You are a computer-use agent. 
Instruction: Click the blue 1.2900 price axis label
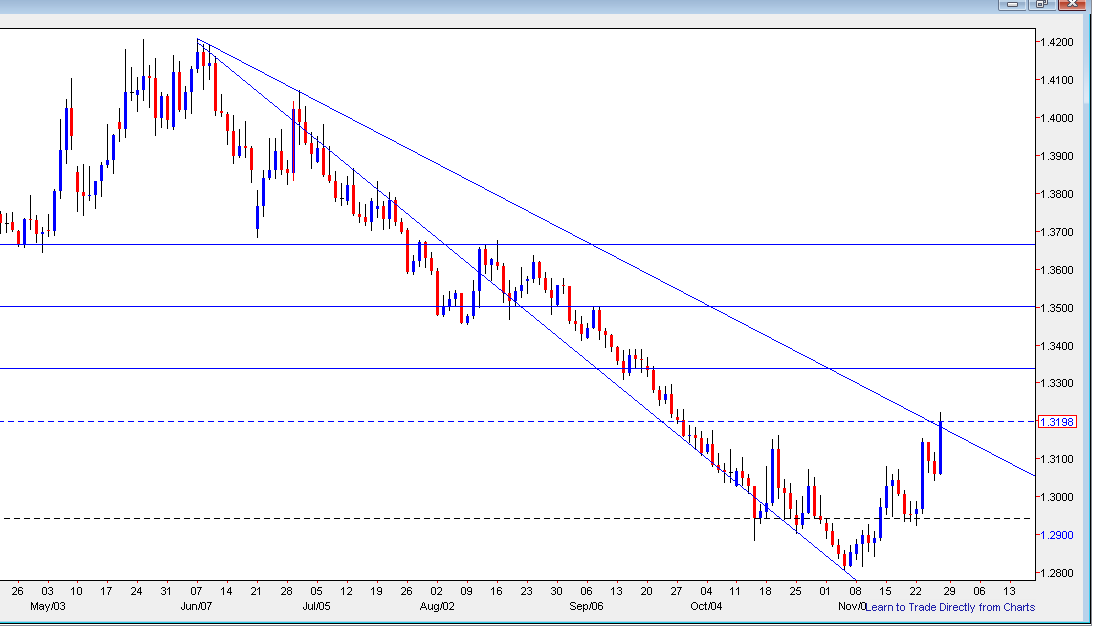tap(1057, 535)
